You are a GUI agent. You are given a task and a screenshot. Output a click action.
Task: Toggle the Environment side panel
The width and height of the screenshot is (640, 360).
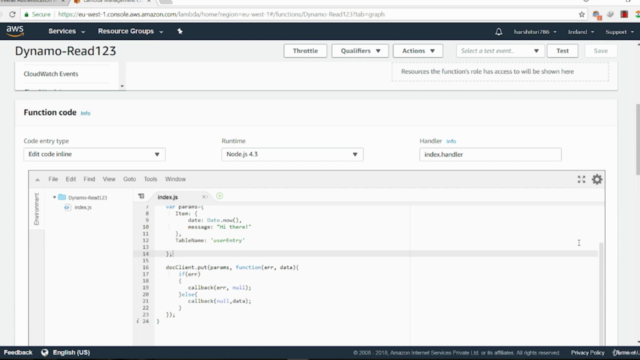pyautogui.click(x=37, y=209)
